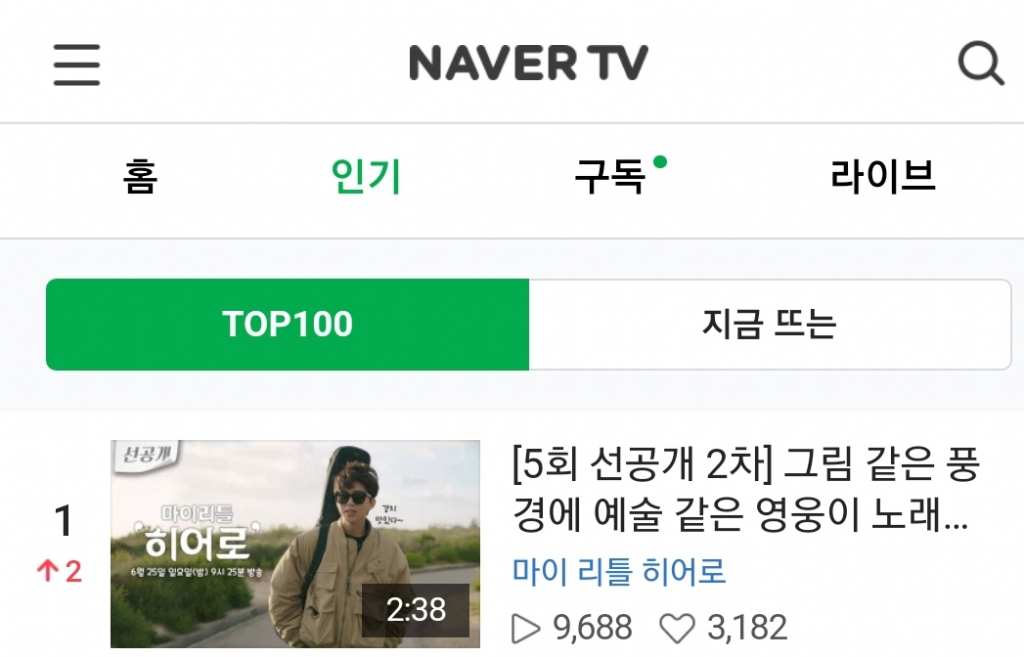This screenshot has width=1024, height=657.
Task: Play the rank 1 video thumbnail
Action: click(295, 544)
